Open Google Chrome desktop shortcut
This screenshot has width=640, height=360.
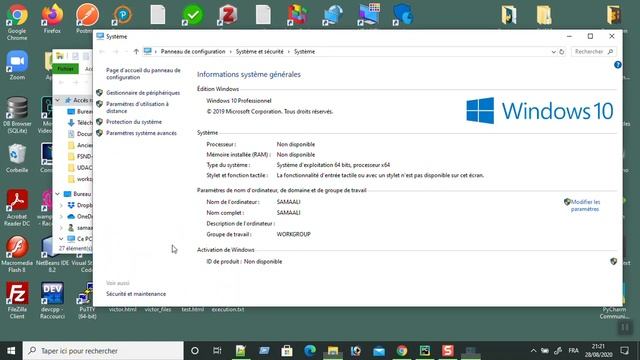coord(17,22)
